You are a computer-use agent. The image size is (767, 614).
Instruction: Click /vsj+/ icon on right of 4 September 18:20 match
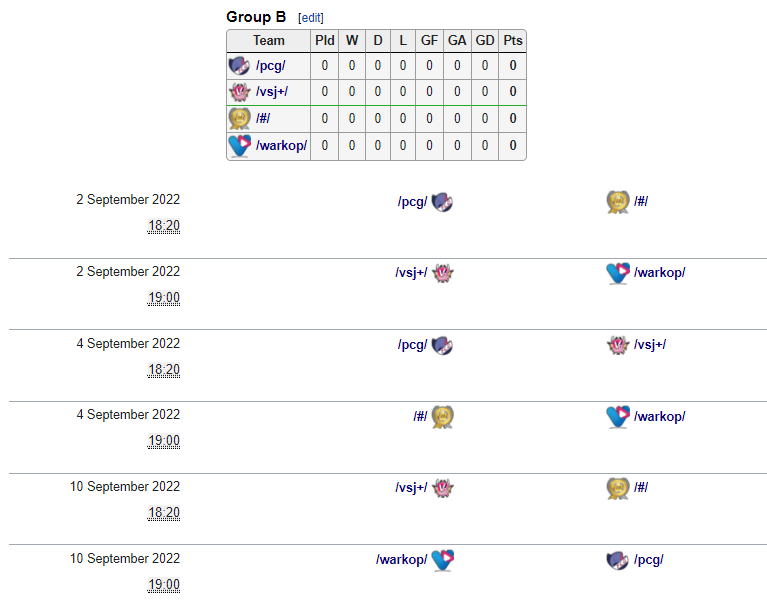pos(617,345)
